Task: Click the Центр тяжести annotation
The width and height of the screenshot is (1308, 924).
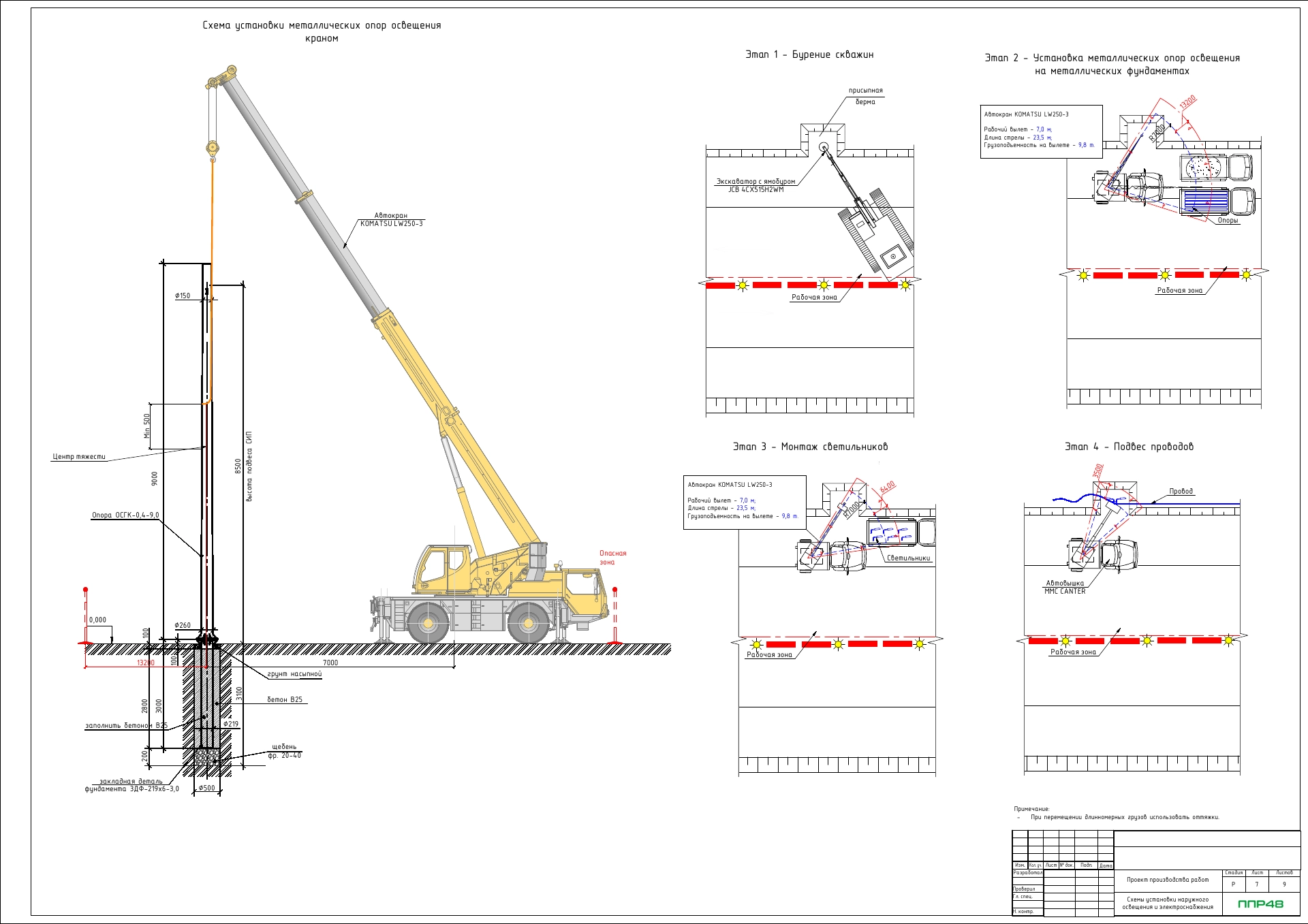Action: (x=79, y=457)
